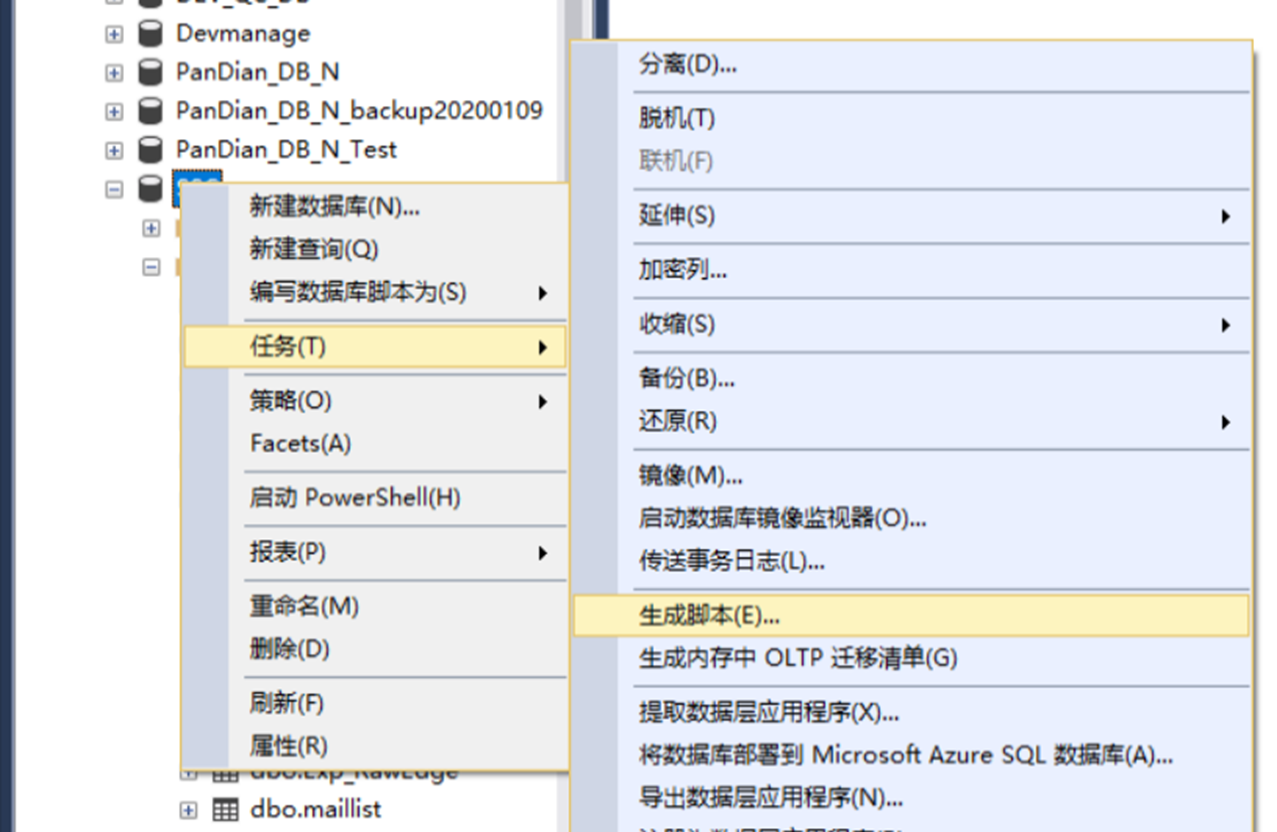This screenshot has height=832, width=1277.
Task: Select the dbo.maillist table
Action: (315, 808)
